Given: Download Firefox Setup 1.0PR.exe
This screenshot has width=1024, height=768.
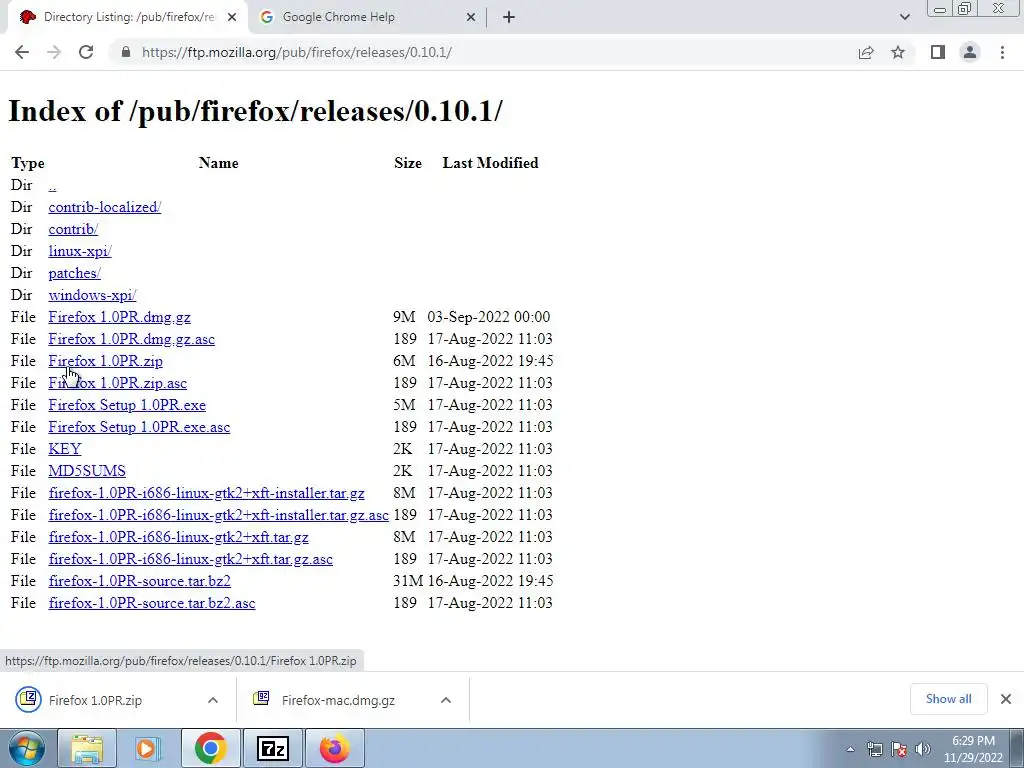Looking at the screenshot, I should point(127,405).
